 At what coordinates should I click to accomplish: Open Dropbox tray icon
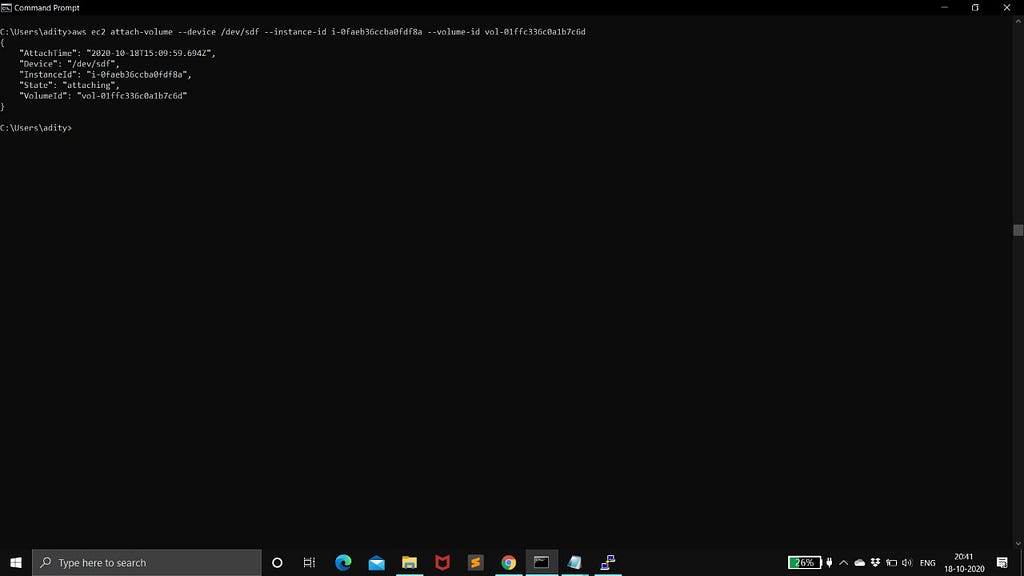click(x=875, y=562)
